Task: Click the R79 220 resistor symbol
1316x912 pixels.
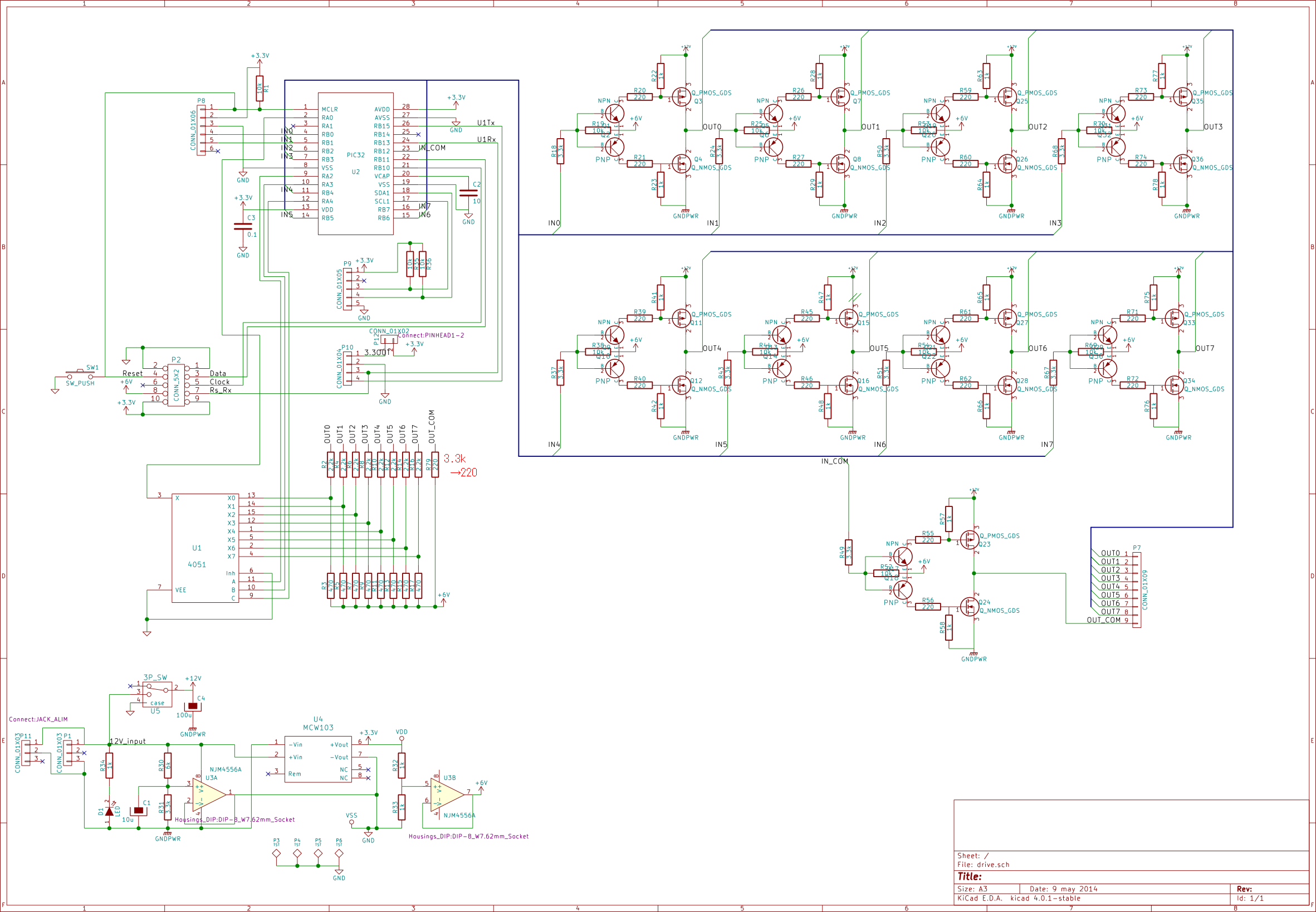Action: pyautogui.click(x=436, y=465)
